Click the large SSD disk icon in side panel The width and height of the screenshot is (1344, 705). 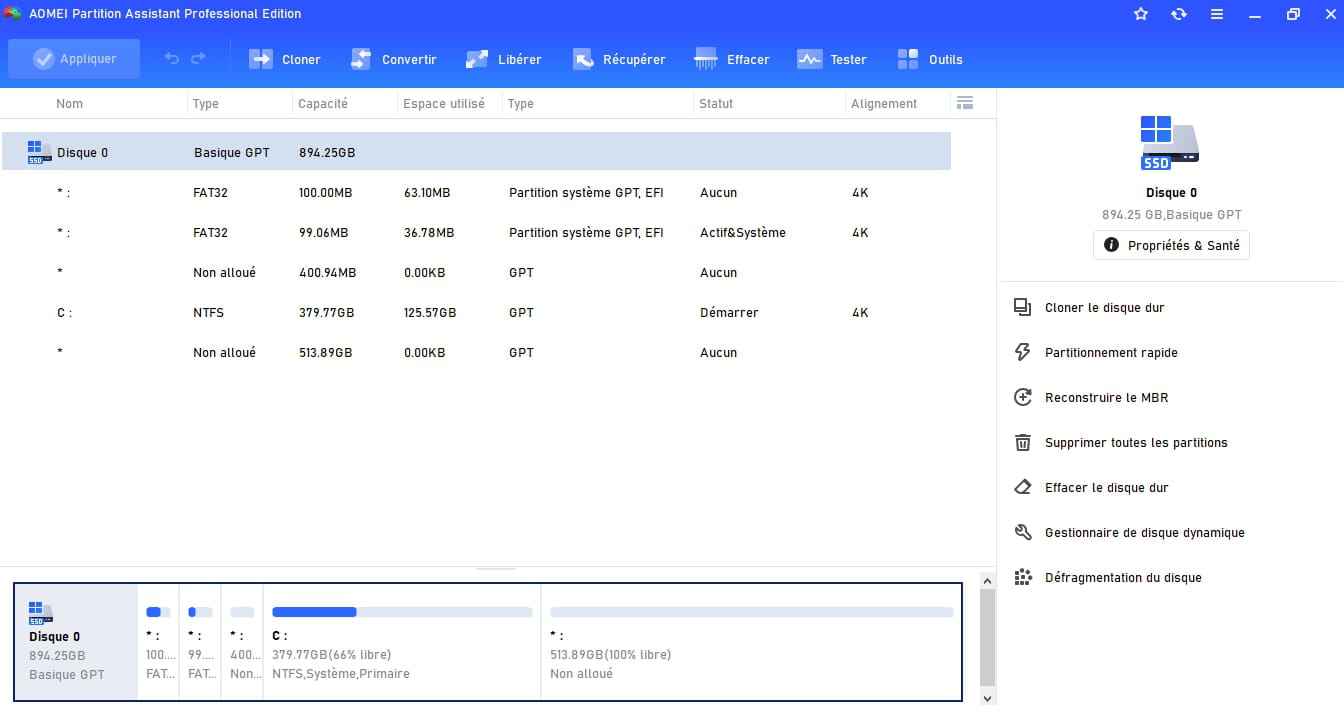(x=1170, y=142)
